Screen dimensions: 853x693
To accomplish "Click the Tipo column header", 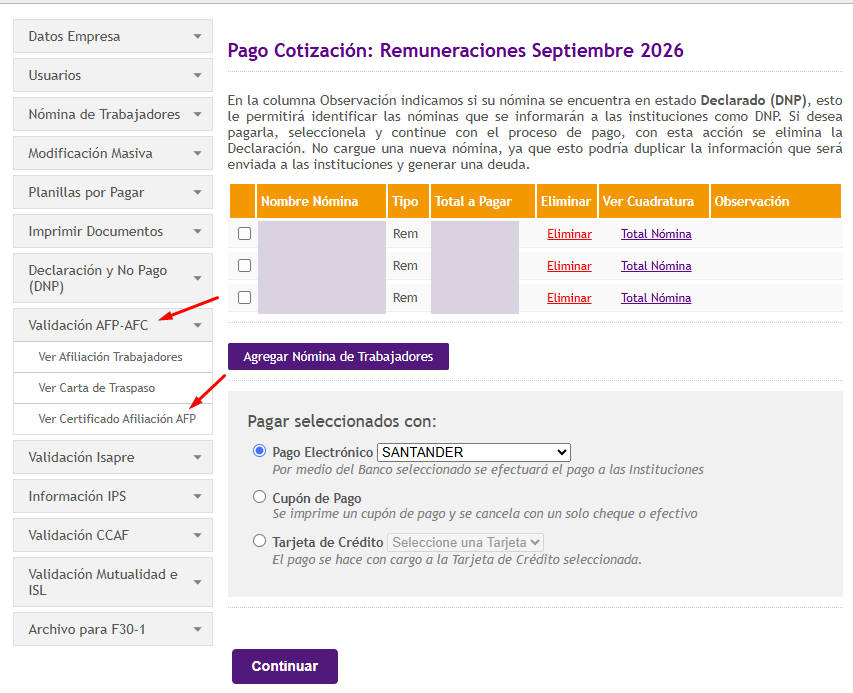I will click(408, 201).
